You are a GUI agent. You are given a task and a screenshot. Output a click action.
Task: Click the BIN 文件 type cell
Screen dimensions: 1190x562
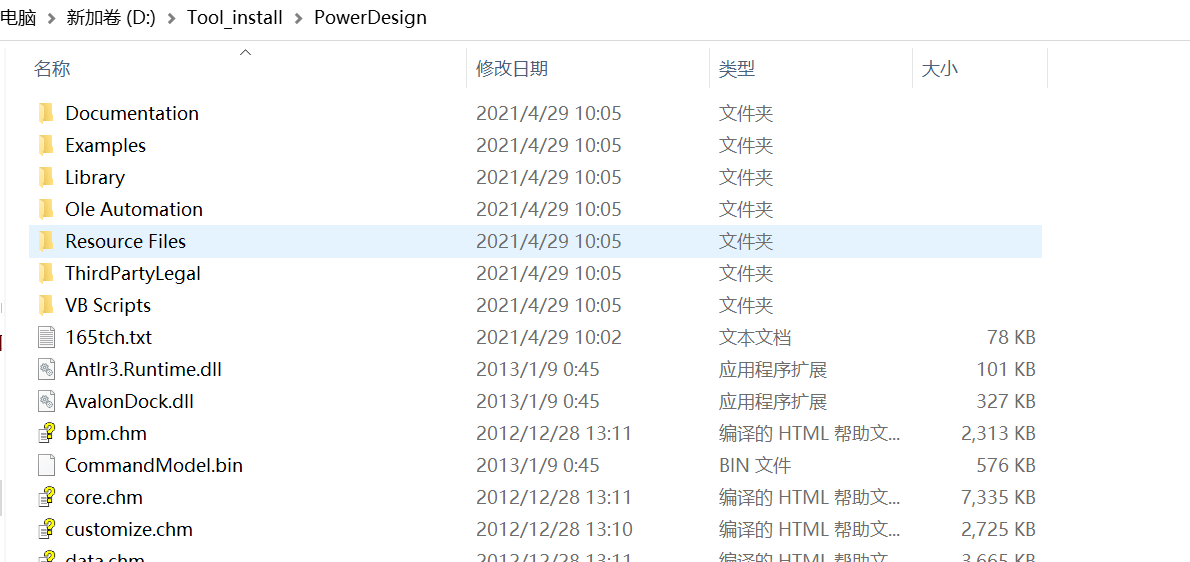[x=754, y=465]
